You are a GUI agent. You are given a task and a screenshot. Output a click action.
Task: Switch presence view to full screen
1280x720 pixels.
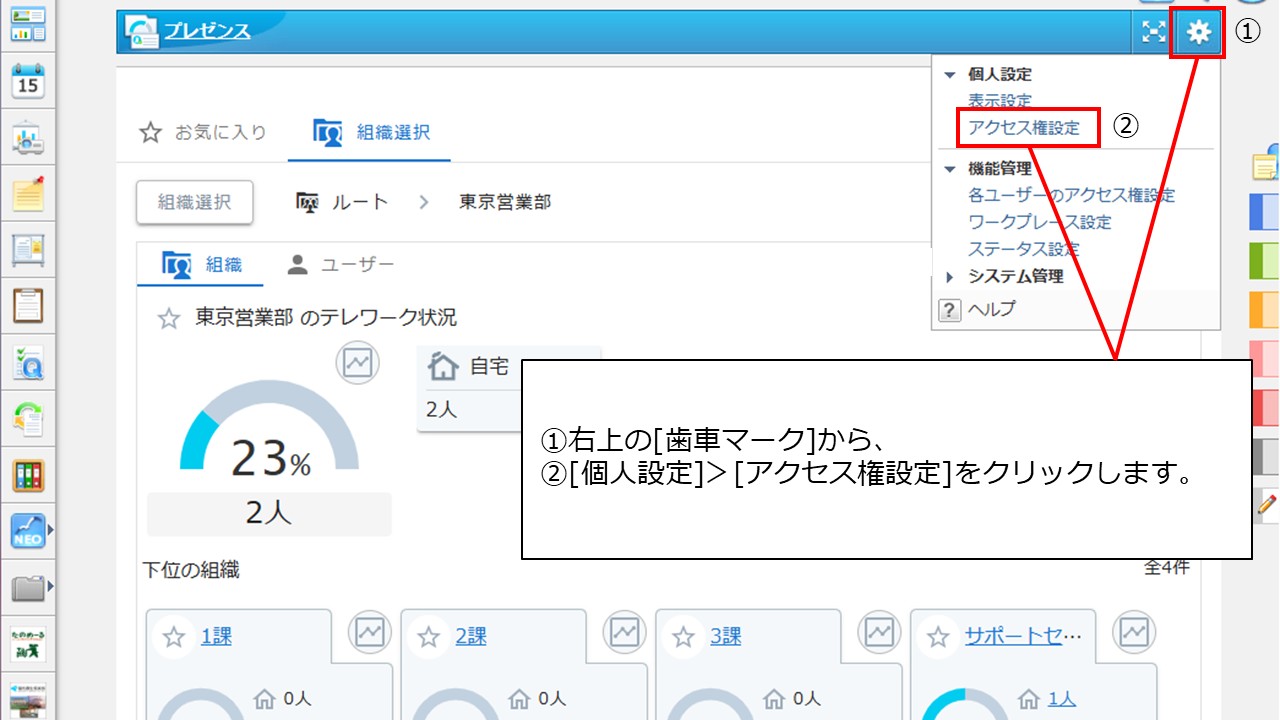(x=1154, y=33)
